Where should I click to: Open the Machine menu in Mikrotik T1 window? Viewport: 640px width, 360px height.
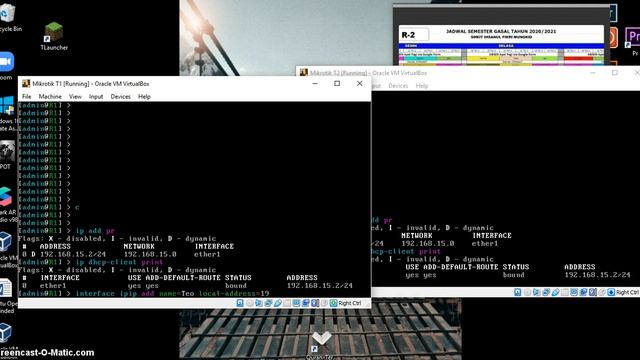click(50, 97)
